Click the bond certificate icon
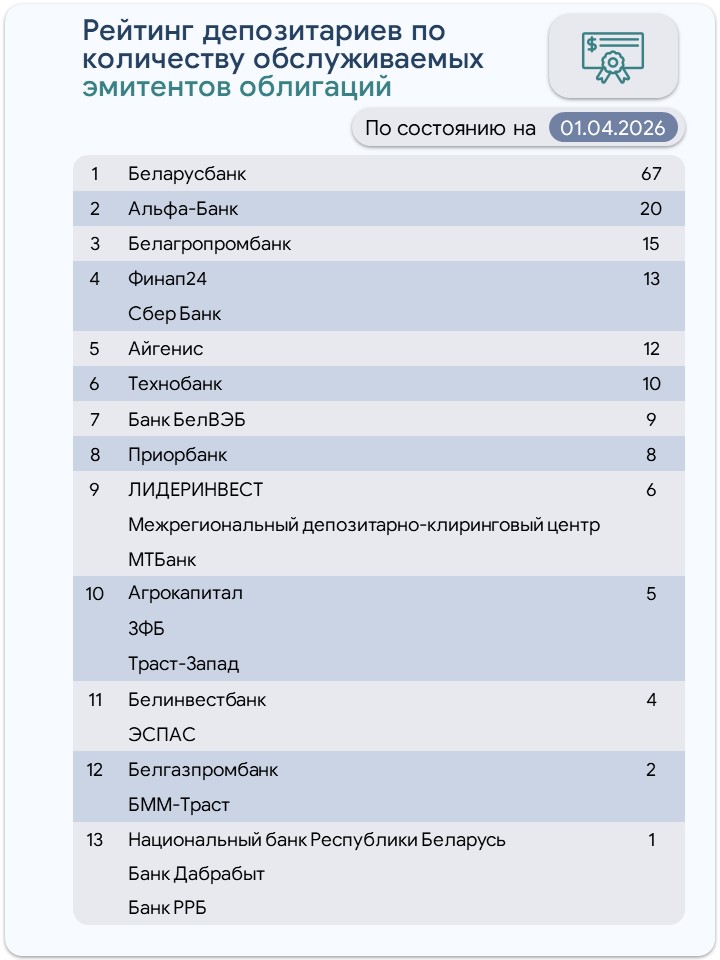Image resolution: width=720 pixels, height=960 pixels. coord(615,56)
